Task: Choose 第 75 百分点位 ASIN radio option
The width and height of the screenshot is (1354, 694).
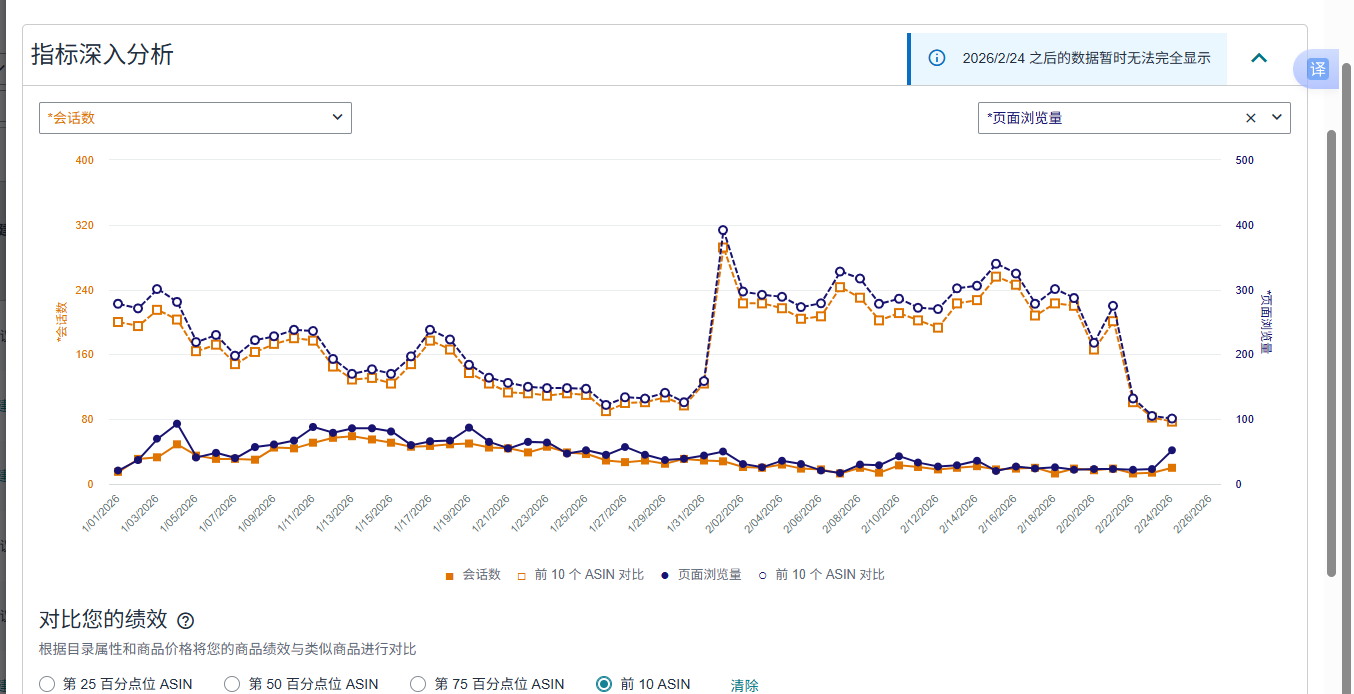Action: point(419,684)
